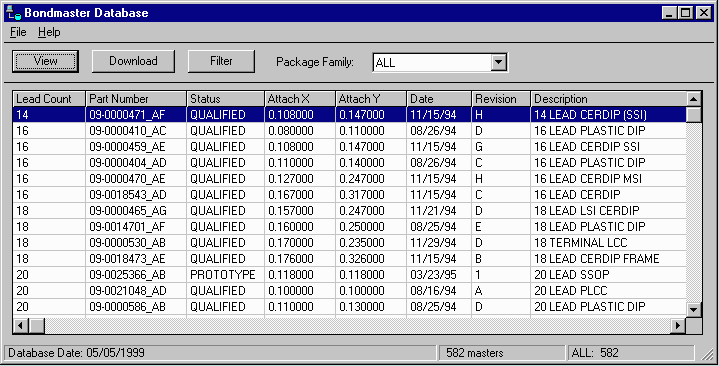Click the Attach X column header
The image size is (719, 366).
click(x=299, y=99)
